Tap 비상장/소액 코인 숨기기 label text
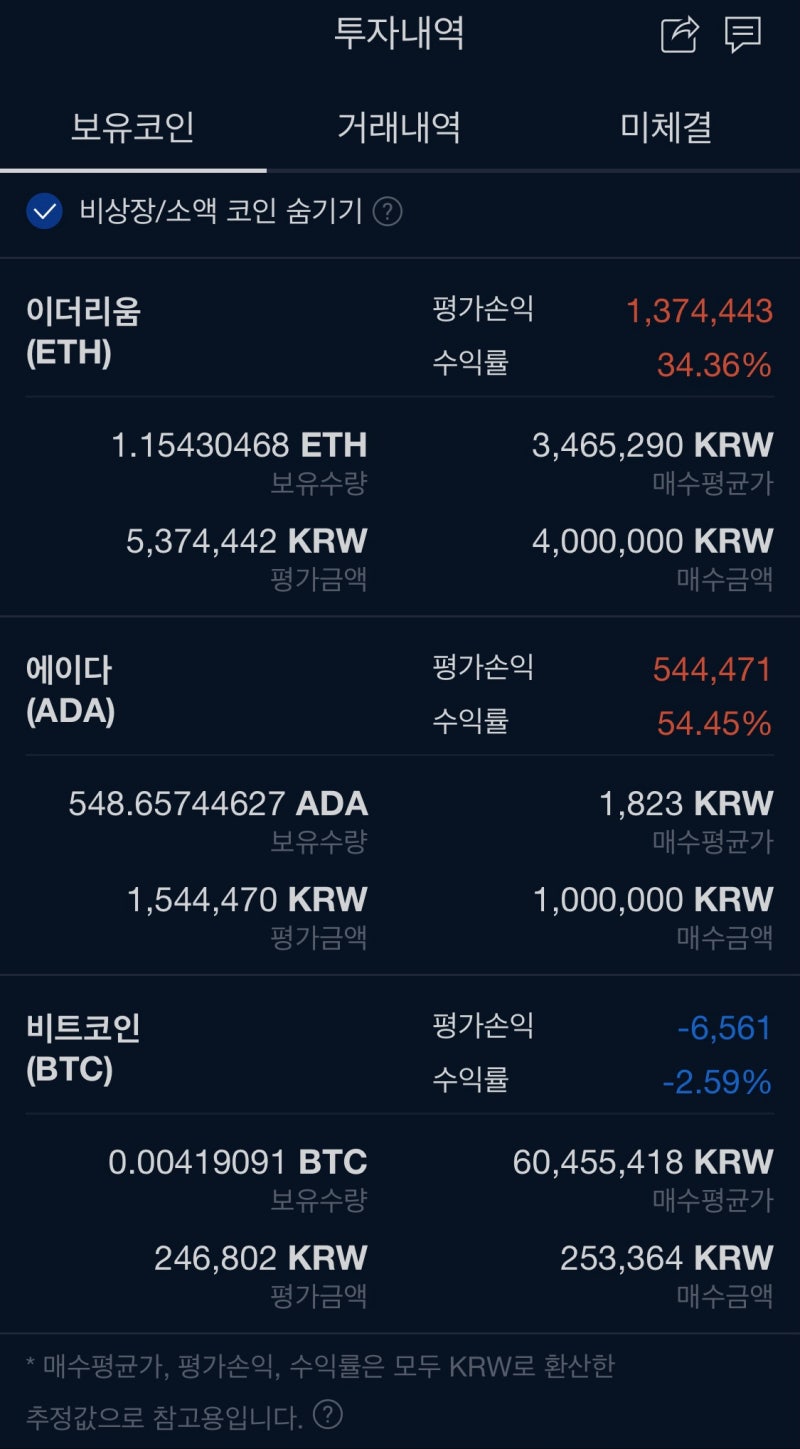Viewport: 800px width, 1449px height. (221, 212)
